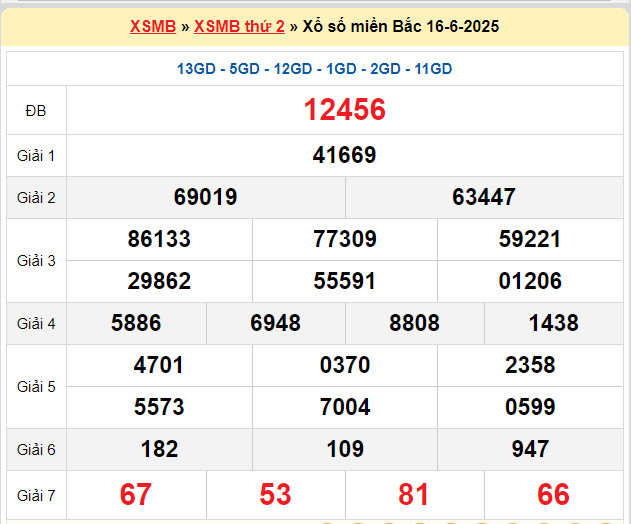Select Giải 4 number 5886

136,323
